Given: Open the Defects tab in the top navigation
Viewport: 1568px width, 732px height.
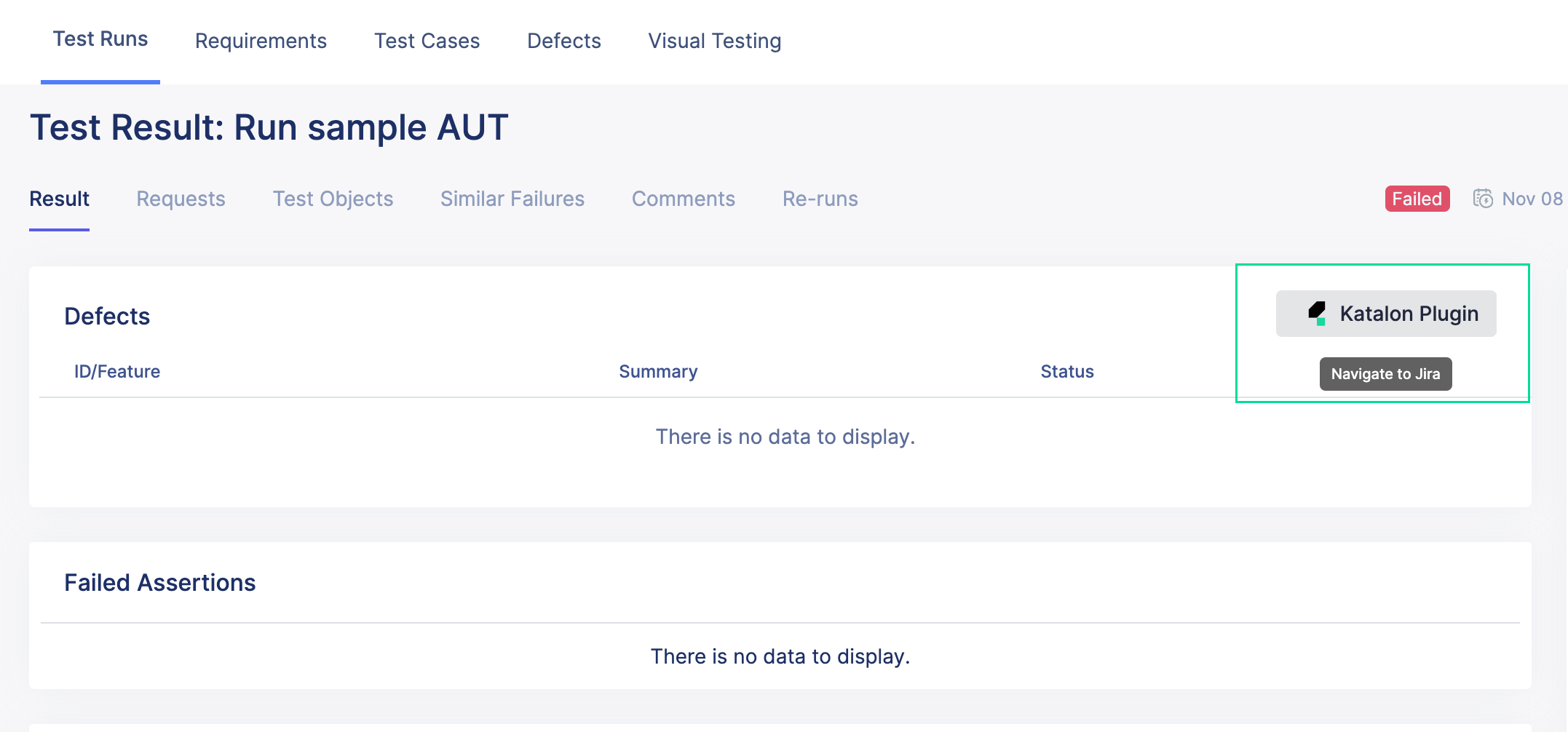Looking at the screenshot, I should coord(563,41).
